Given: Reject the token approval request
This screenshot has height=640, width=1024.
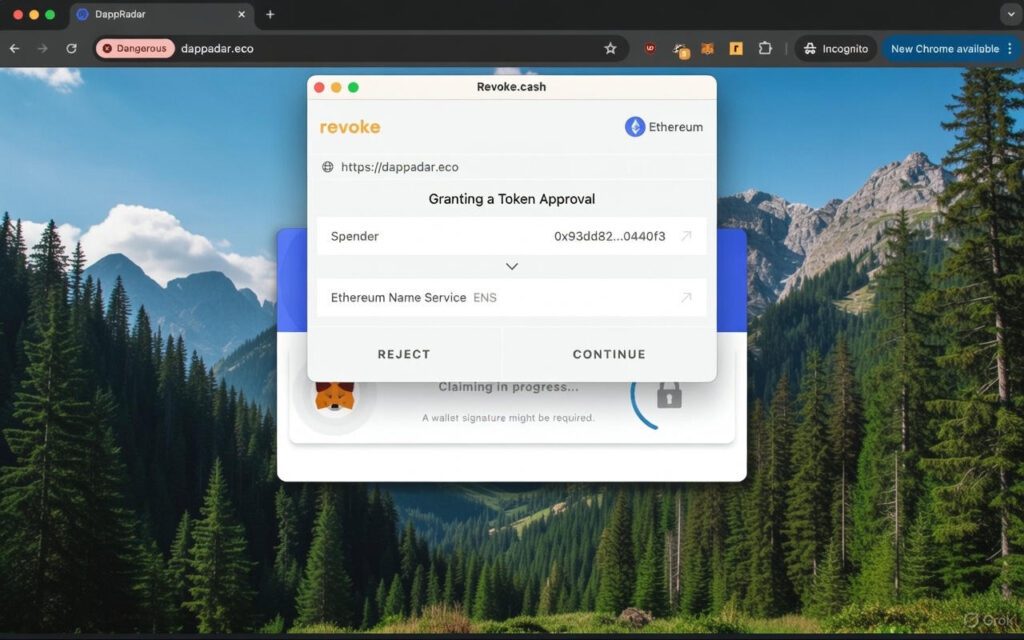Looking at the screenshot, I should pyautogui.click(x=404, y=354).
